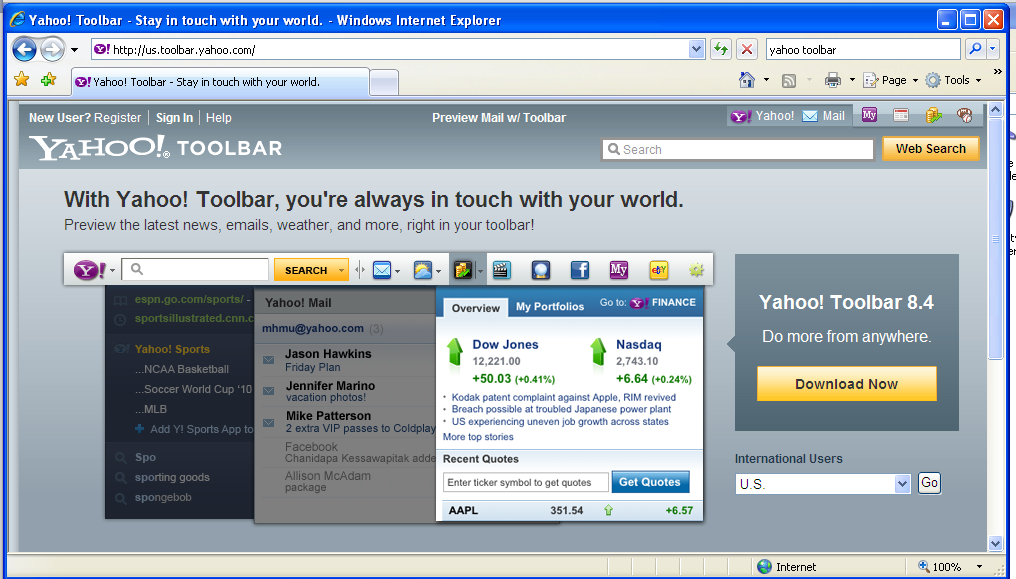
Task: Click the mail envelope icon in toolbar preview
Action: (x=382, y=270)
